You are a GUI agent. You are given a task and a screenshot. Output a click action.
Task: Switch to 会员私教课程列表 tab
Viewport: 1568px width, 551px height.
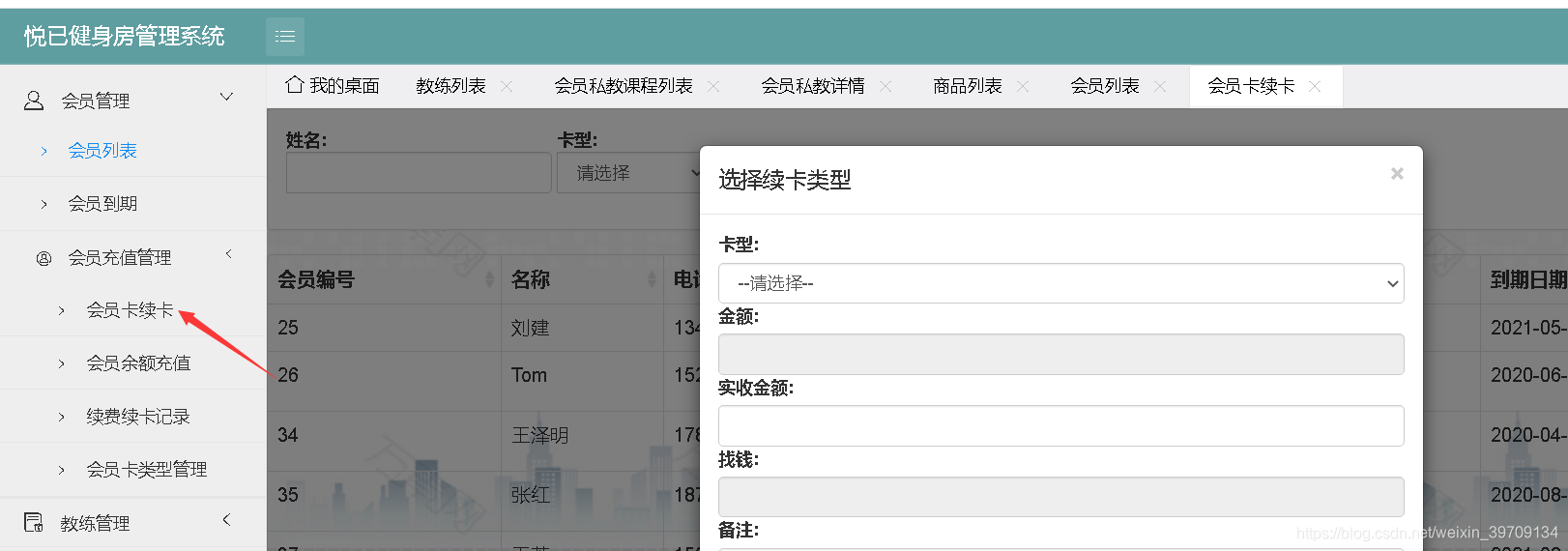[x=624, y=86]
